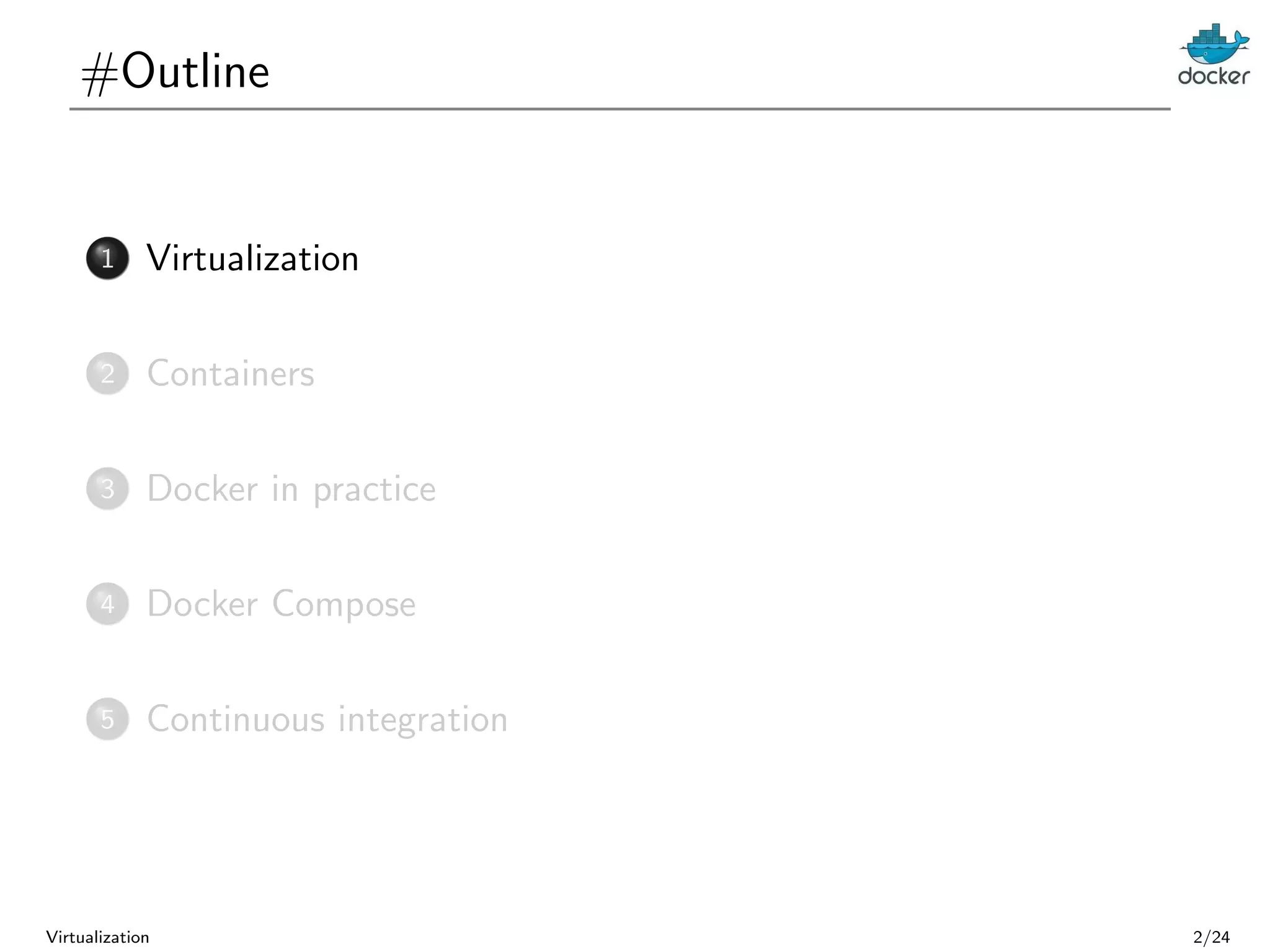The image size is (1270, 952).
Task: Click the docker wordmark under the whale
Action: click(1214, 76)
